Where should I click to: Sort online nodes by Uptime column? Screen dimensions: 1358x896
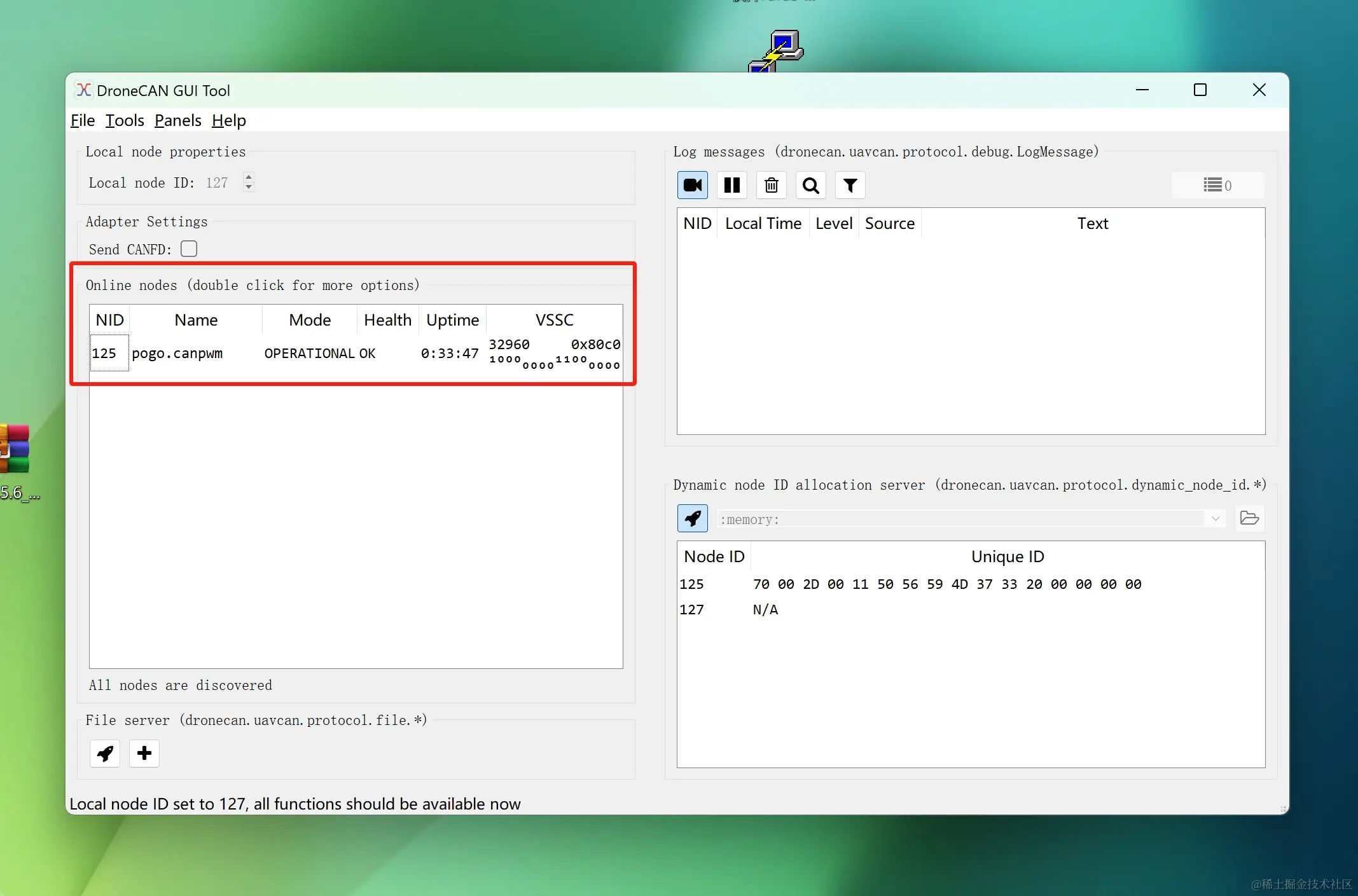(x=452, y=320)
